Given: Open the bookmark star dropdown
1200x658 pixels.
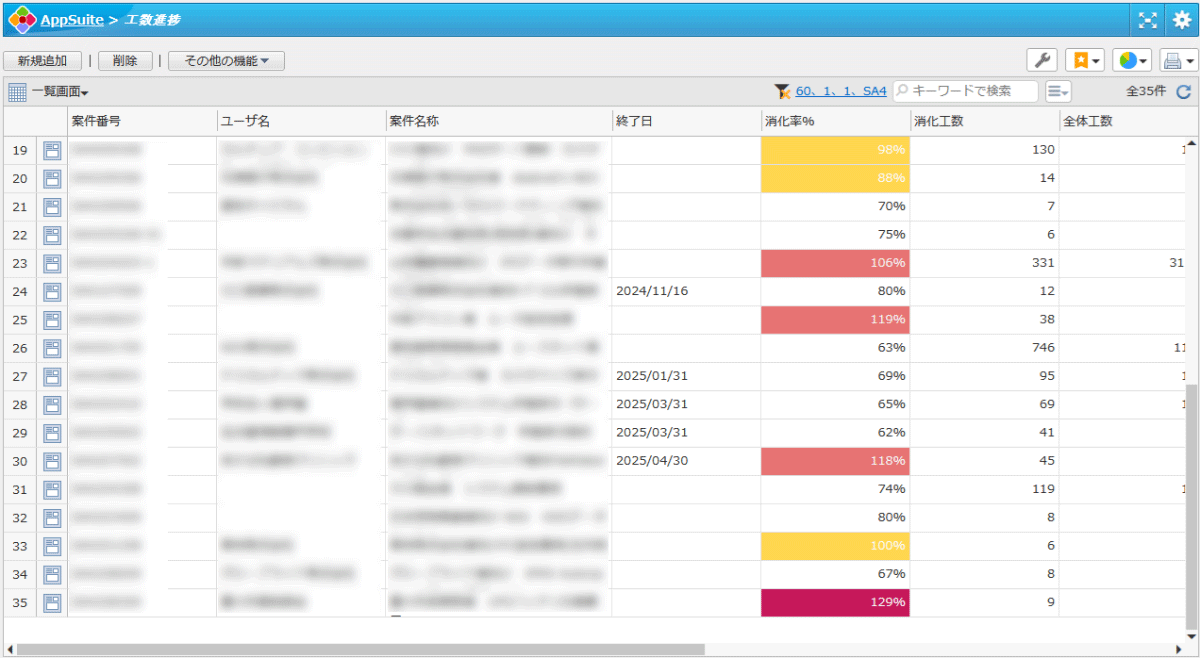Looking at the screenshot, I should click(x=1085, y=61).
